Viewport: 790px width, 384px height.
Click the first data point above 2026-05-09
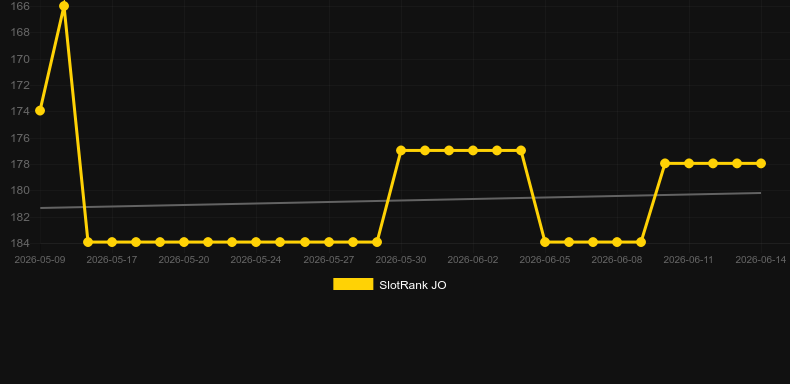pos(40,110)
